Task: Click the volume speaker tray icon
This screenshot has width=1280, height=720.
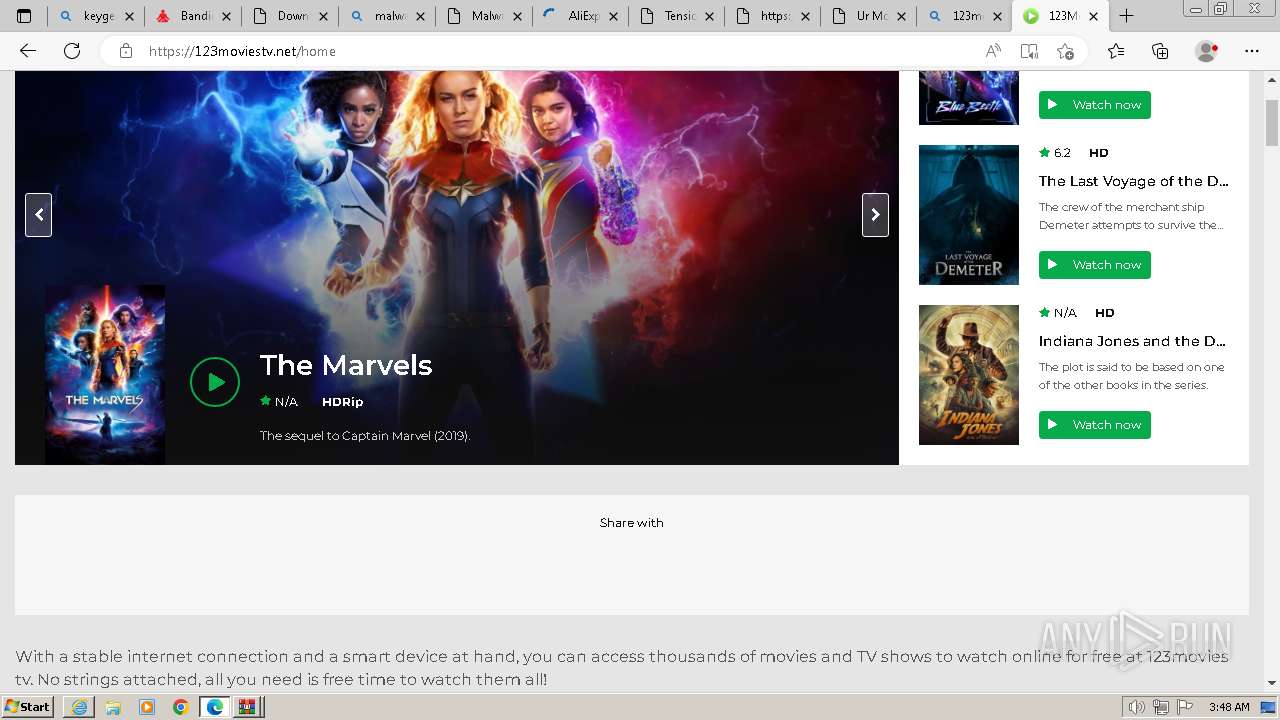Action: point(1136,707)
